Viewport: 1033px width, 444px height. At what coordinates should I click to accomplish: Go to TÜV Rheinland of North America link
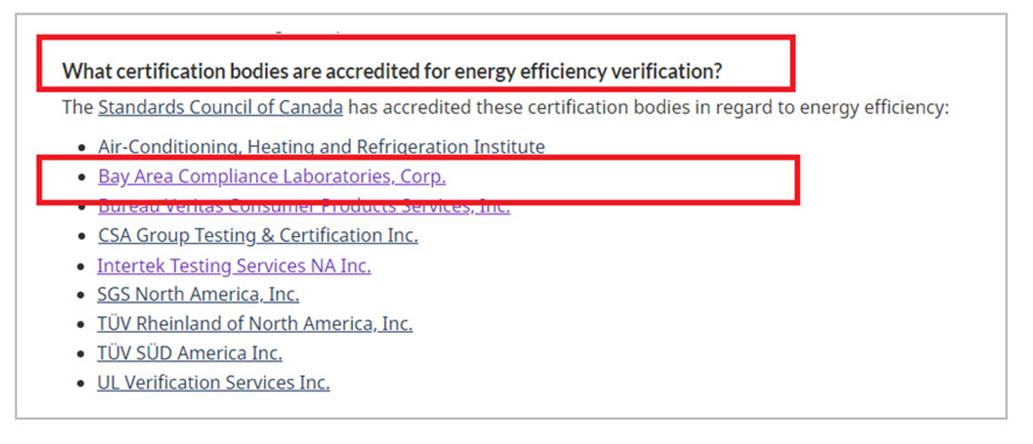[x=255, y=323]
